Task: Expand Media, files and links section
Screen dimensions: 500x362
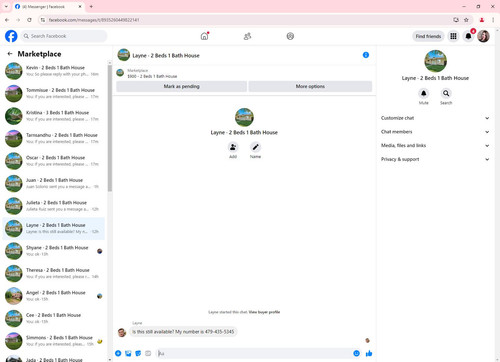Action: pos(435,145)
